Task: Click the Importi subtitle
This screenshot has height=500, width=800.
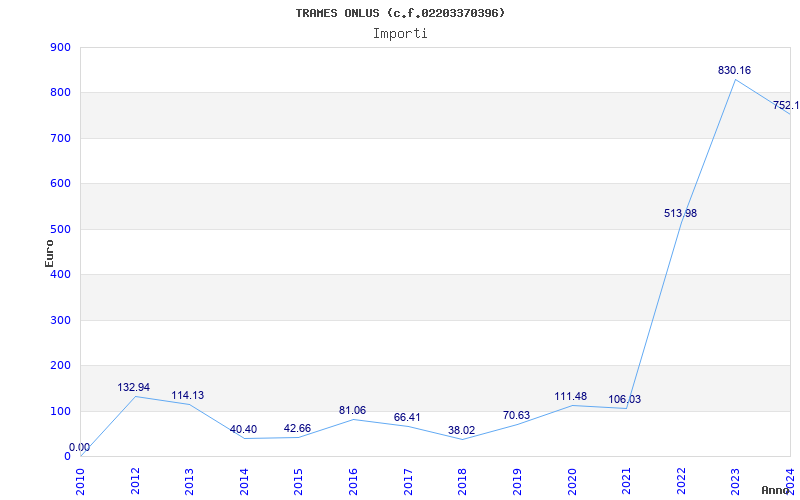Action: 400,34
